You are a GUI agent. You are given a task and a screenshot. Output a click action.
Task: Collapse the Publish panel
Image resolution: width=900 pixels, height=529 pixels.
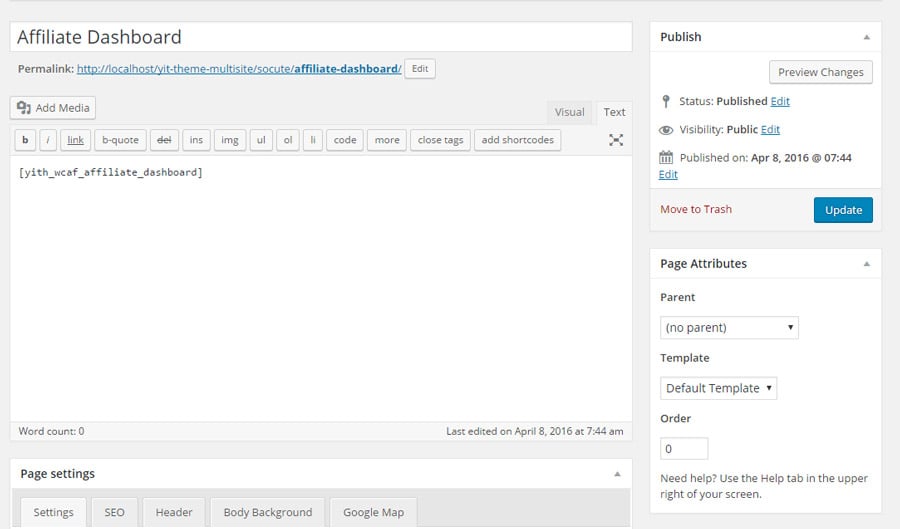(867, 37)
